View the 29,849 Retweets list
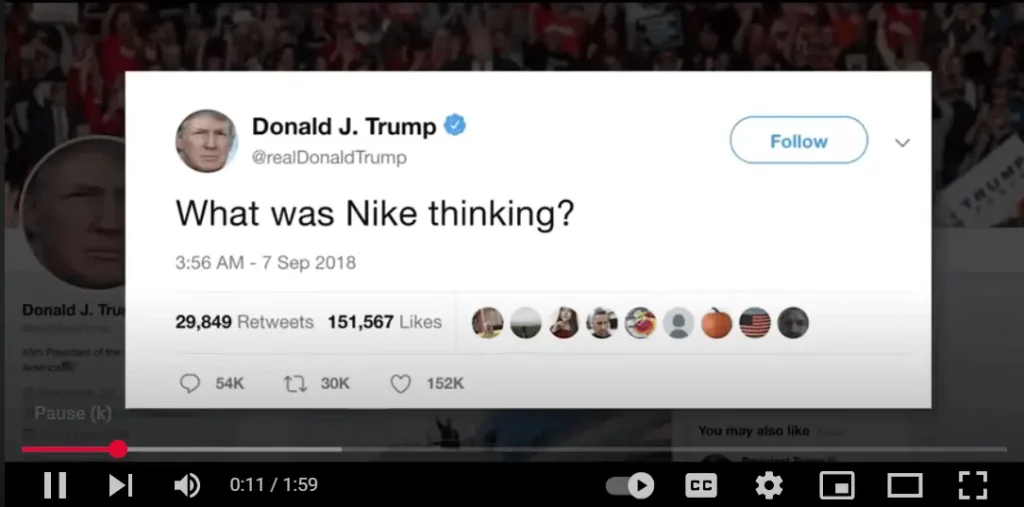 coord(244,321)
